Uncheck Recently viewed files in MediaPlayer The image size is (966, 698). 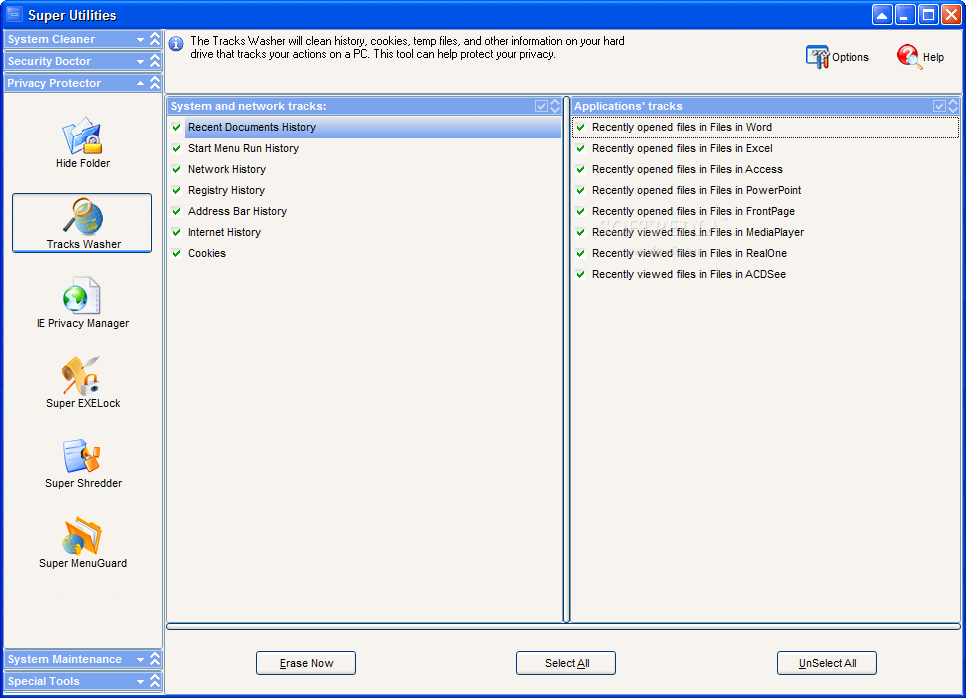580,232
